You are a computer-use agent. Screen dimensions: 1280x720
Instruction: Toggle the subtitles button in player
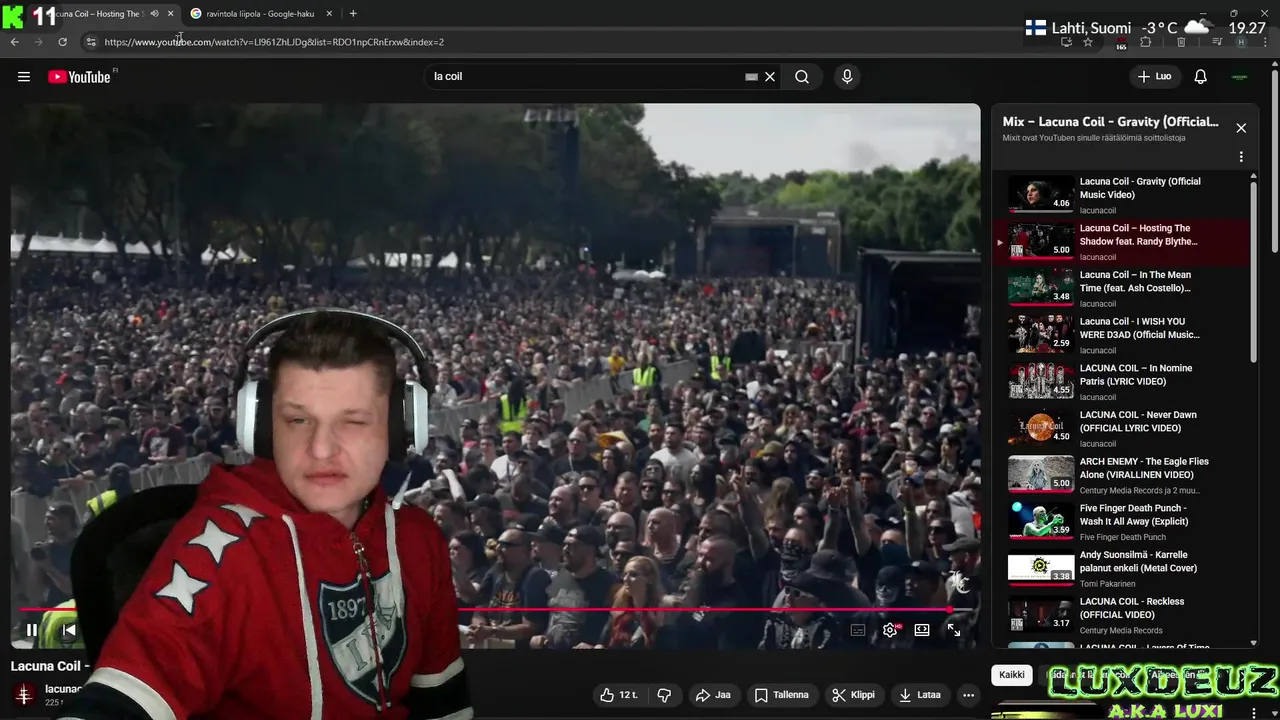(x=858, y=630)
